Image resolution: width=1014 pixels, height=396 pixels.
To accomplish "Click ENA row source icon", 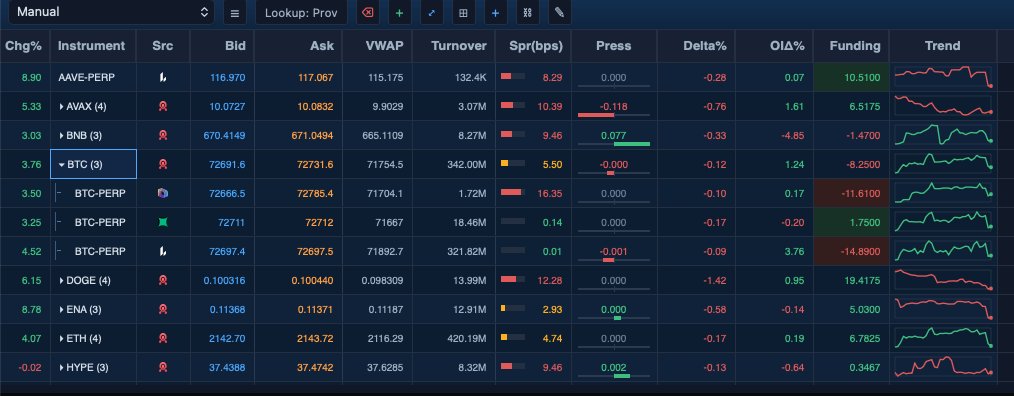I will (163, 310).
